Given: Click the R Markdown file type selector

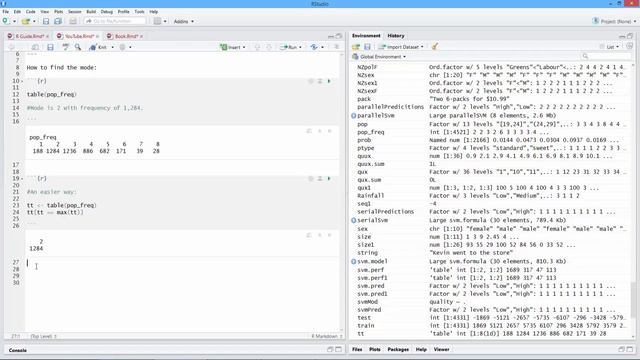Looking at the screenshot, I should pos(327,336).
